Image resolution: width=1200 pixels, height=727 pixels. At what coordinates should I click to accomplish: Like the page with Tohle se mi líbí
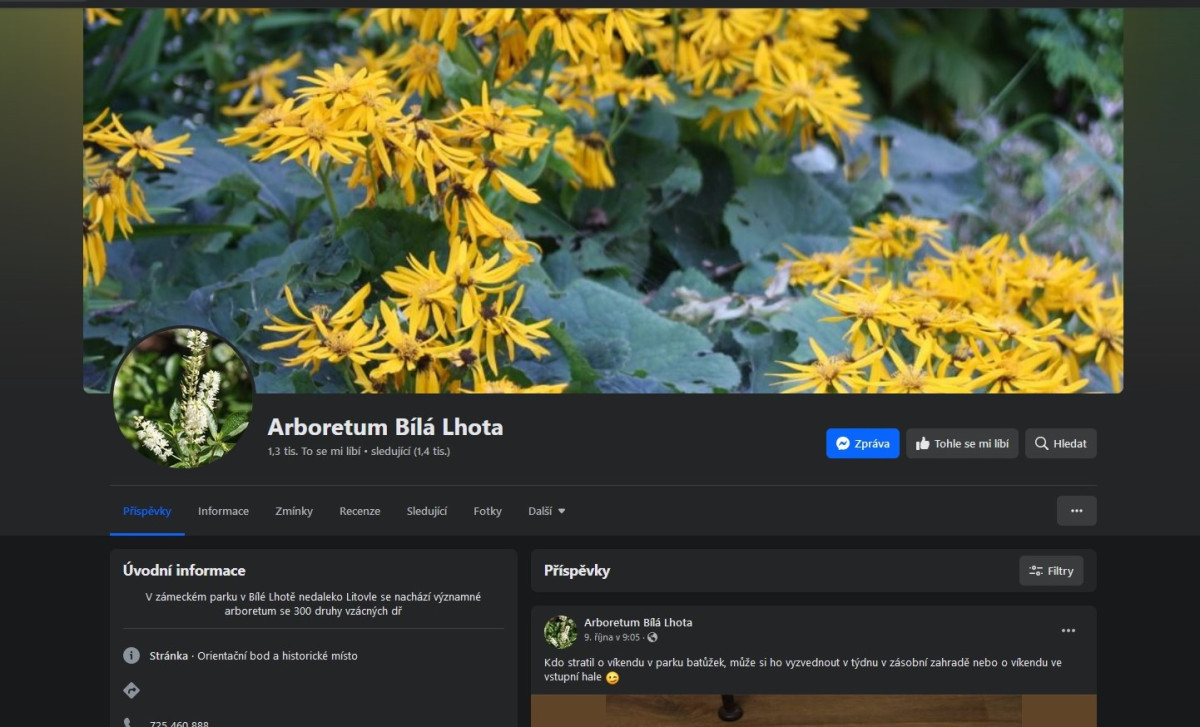pyautogui.click(x=962, y=444)
